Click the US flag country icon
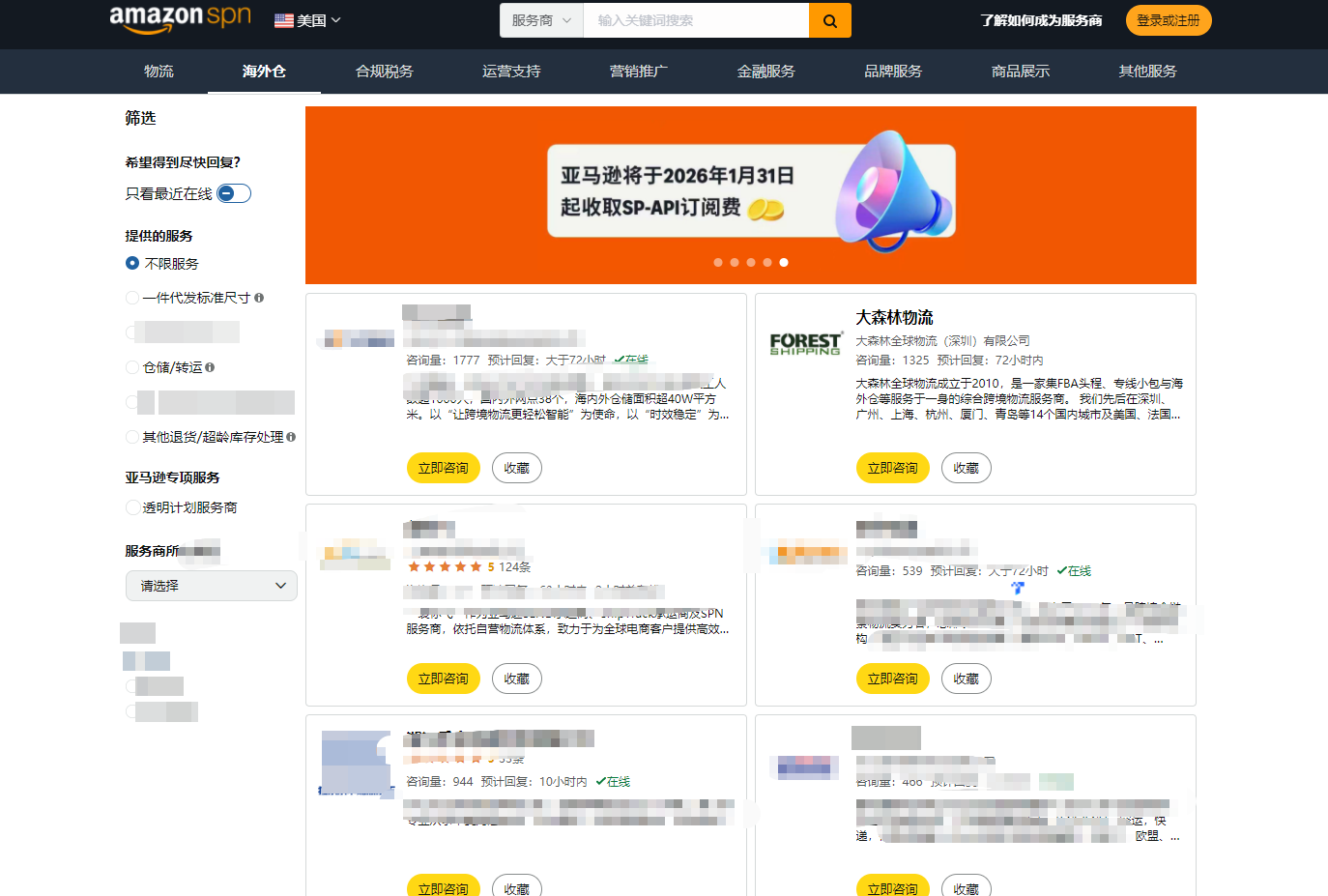 pos(283,20)
